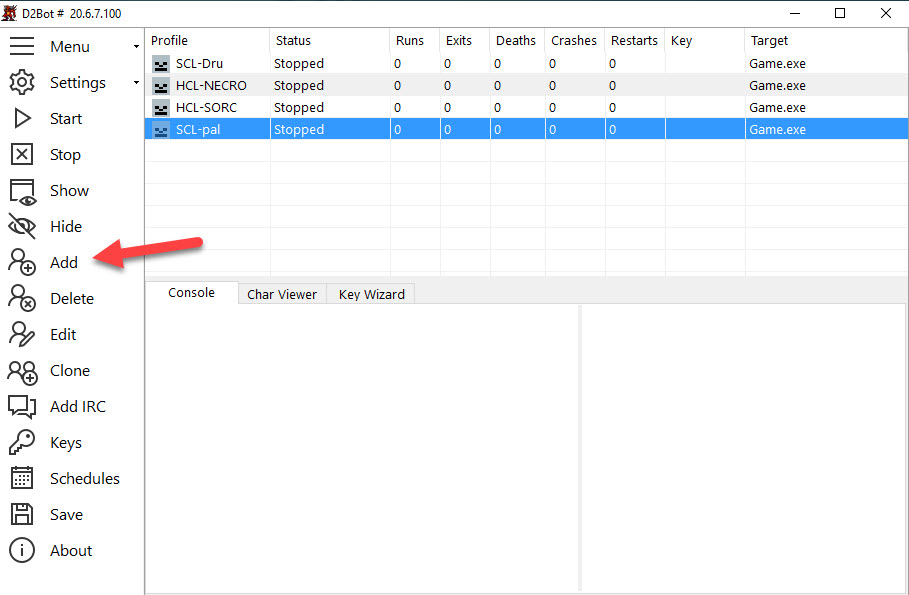Click the Crashes column header

tap(575, 41)
